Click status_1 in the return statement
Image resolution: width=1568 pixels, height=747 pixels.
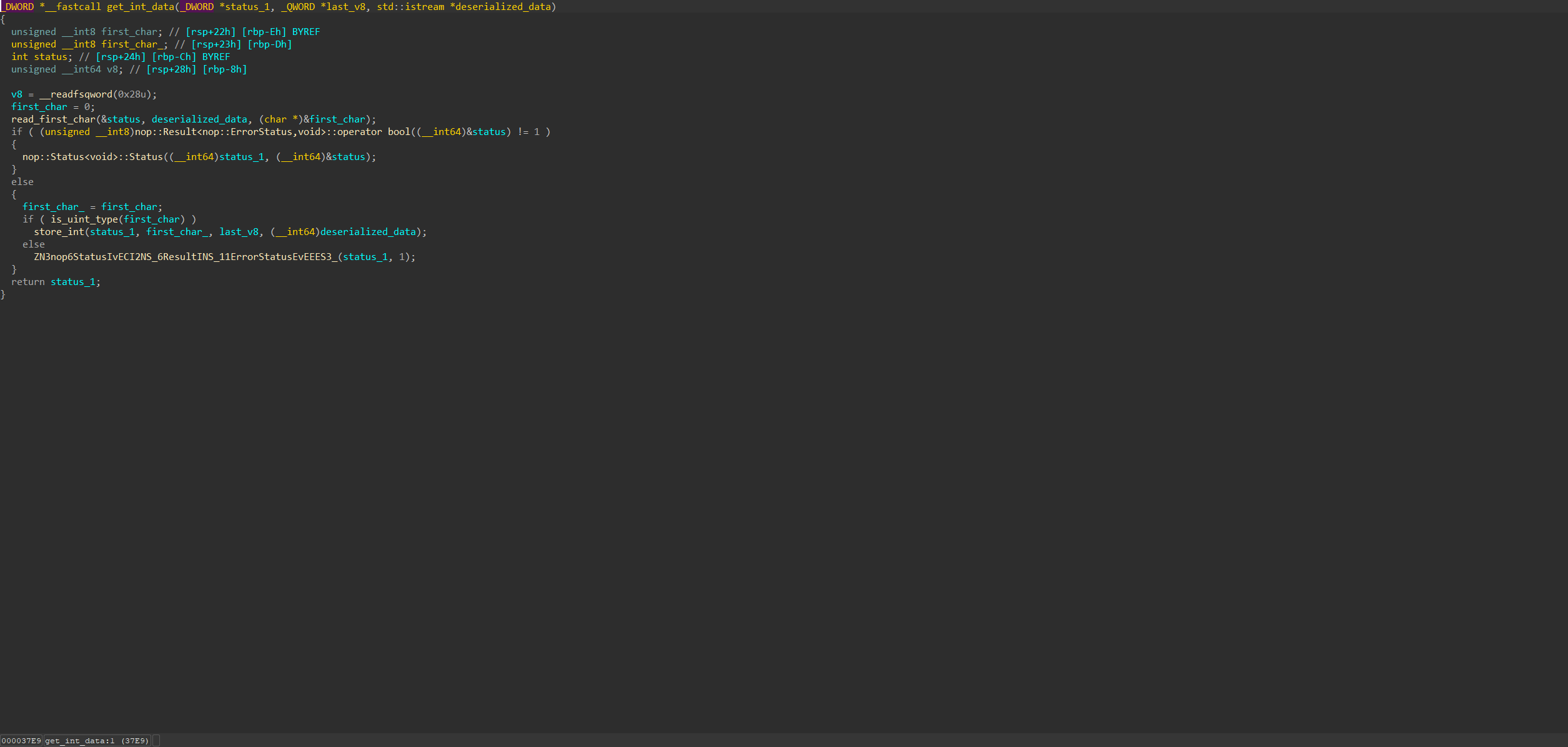pyautogui.click(x=73, y=282)
